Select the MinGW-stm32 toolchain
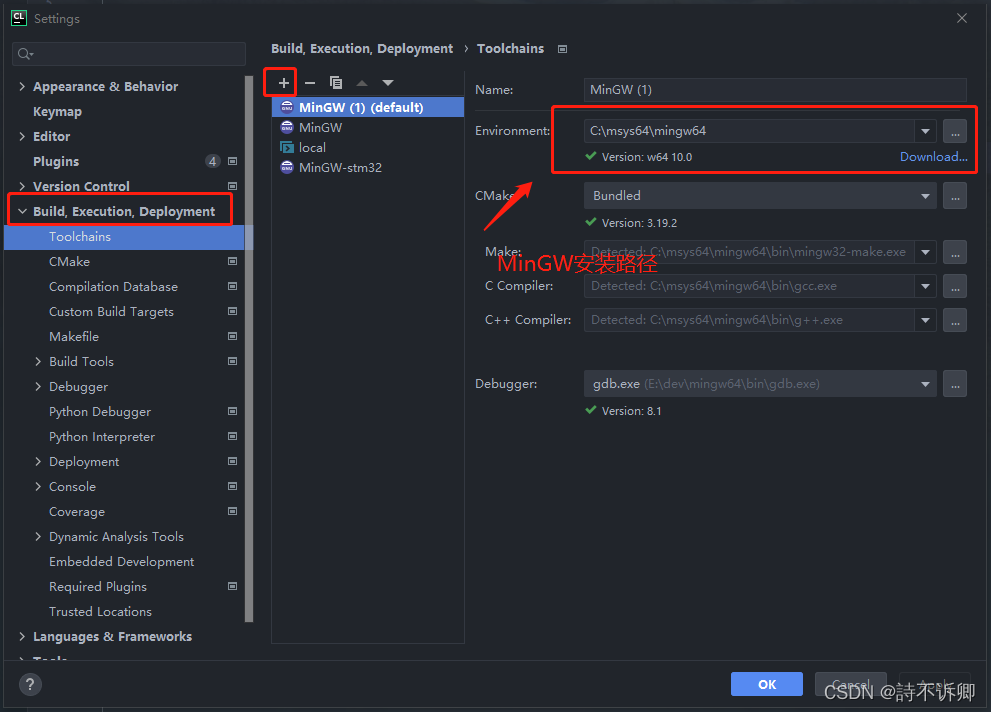991x712 pixels. click(368, 167)
